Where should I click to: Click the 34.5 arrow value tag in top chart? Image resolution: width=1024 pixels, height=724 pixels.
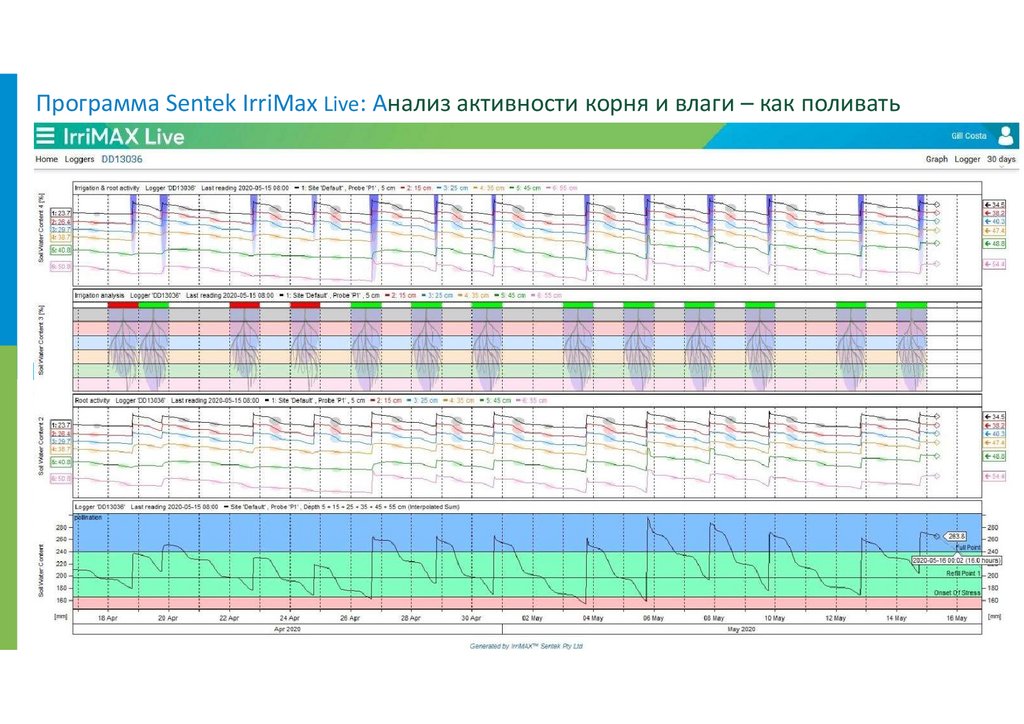[995, 204]
